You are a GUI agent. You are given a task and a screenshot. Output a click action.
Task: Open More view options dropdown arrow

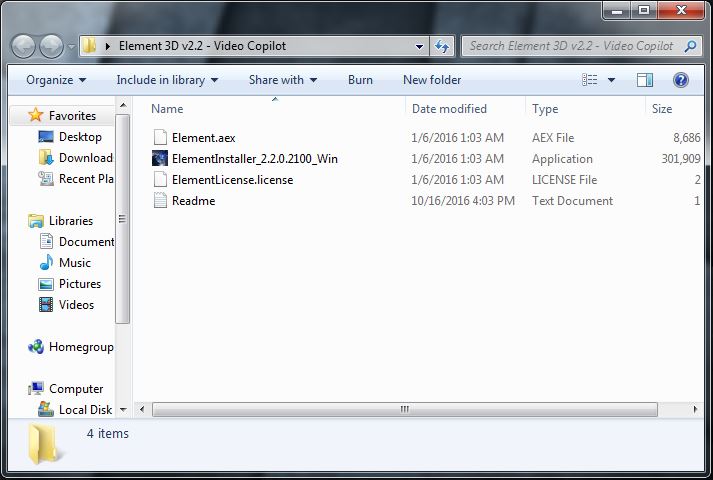[612, 80]
